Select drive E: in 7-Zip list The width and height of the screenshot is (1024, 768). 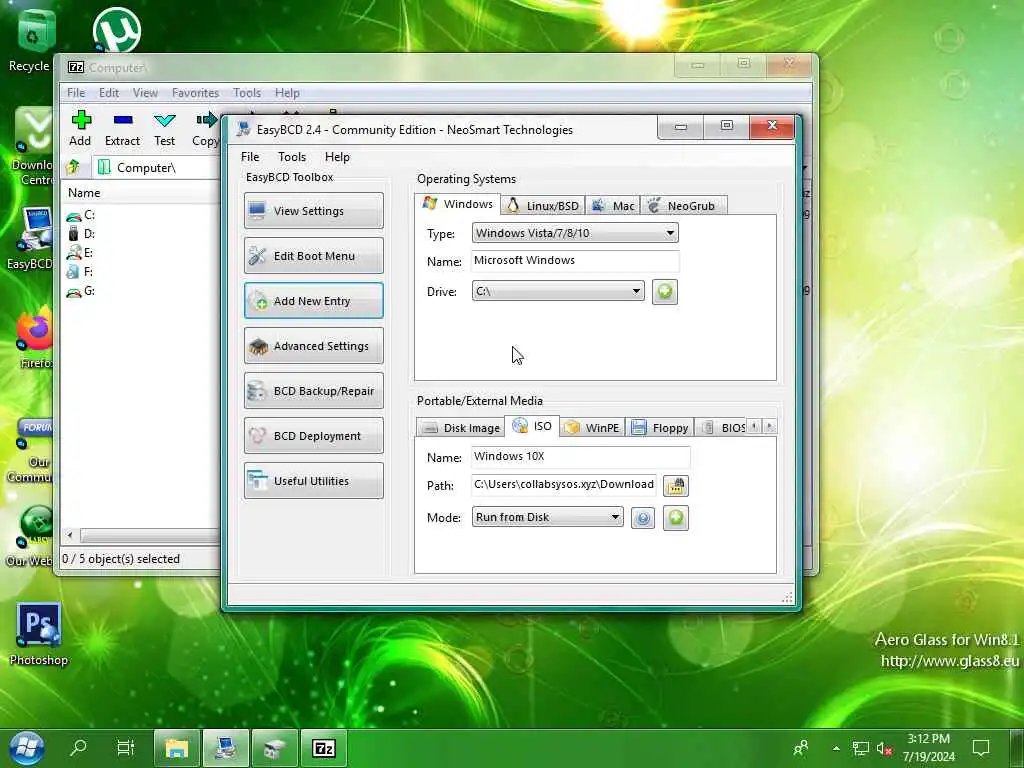click(x=81, y=253)
